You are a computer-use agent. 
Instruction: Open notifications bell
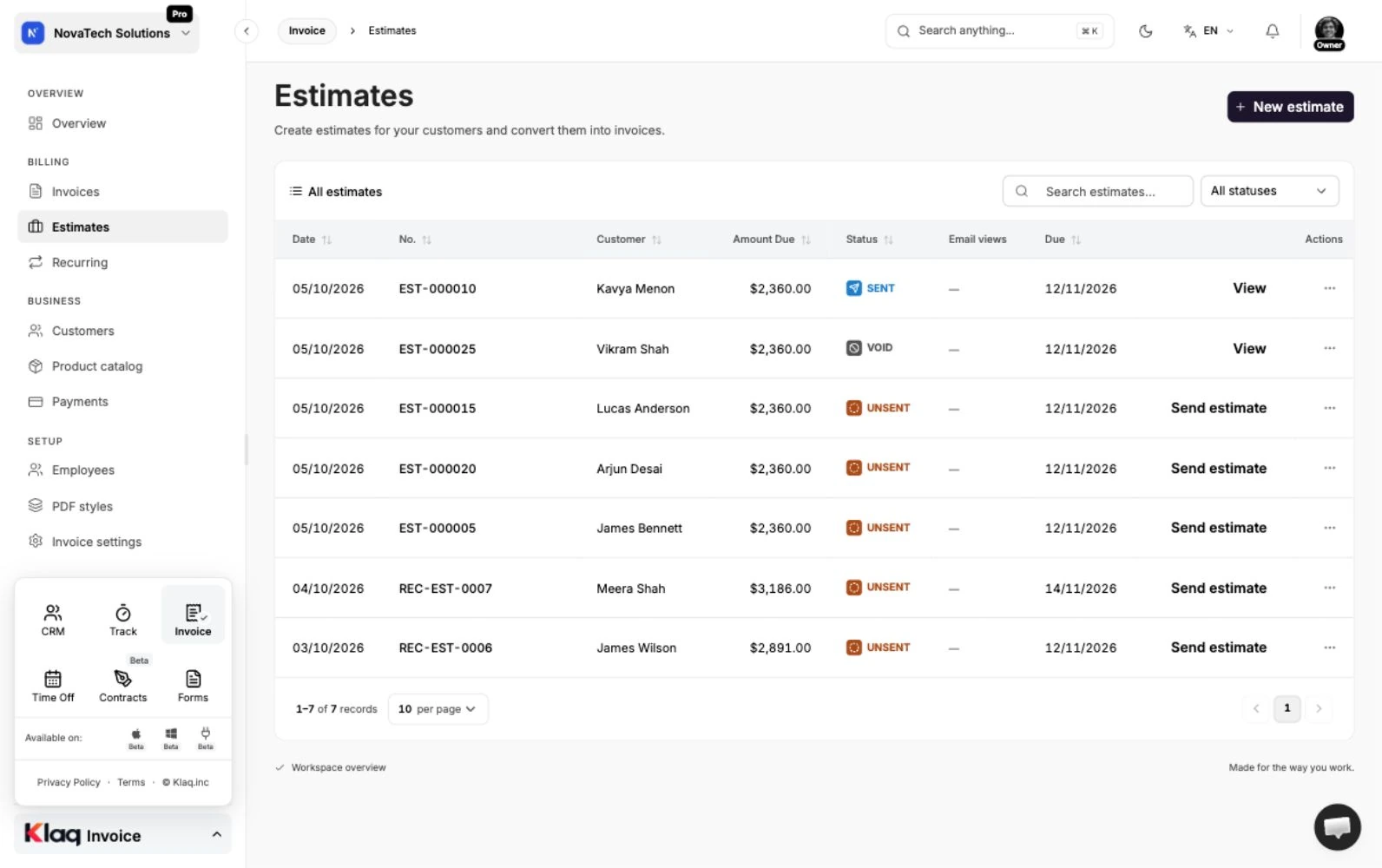[x=1272, y=31]
